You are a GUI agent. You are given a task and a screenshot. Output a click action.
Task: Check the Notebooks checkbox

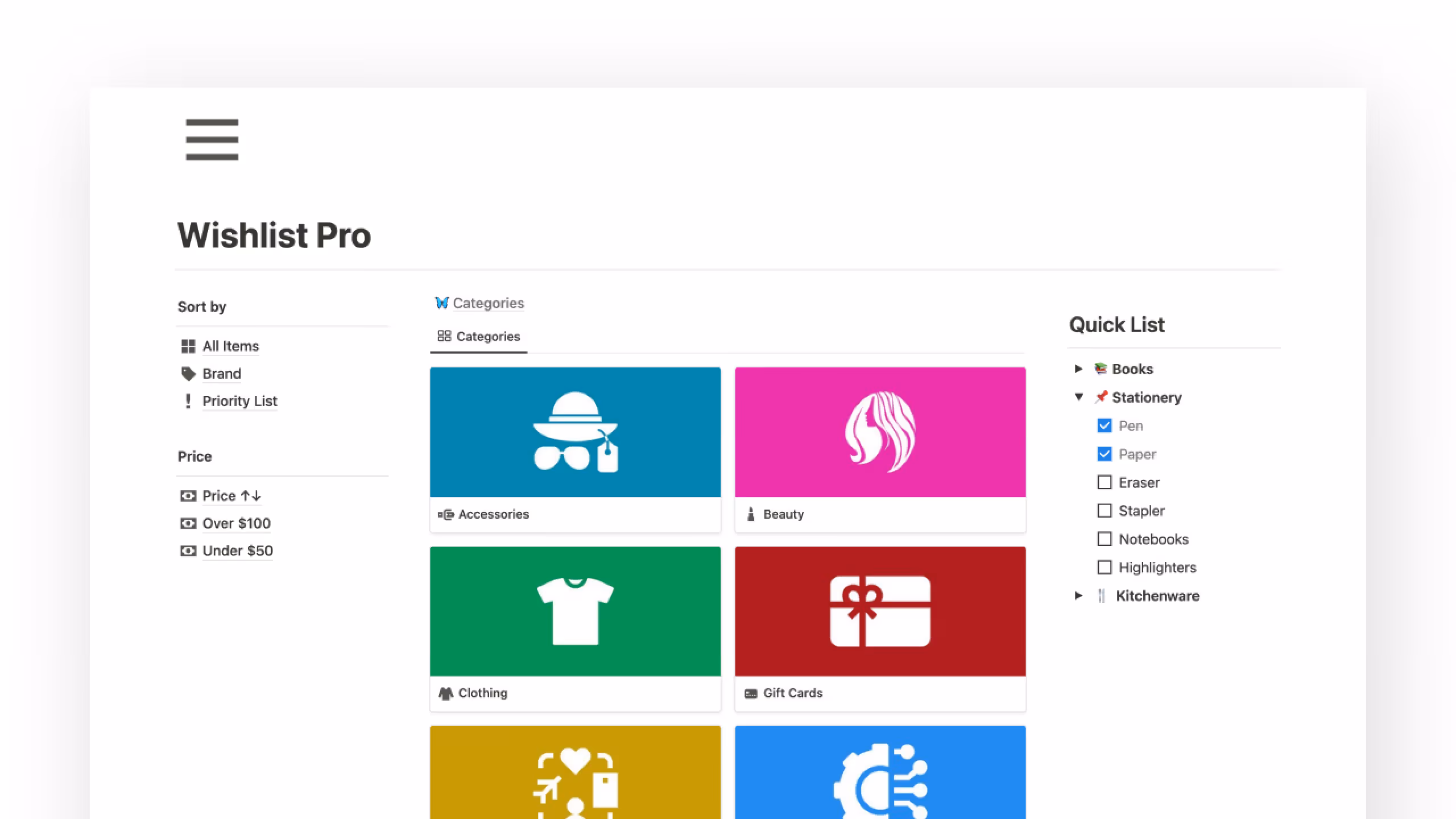pyautogui.click(x=1105, y=539)
